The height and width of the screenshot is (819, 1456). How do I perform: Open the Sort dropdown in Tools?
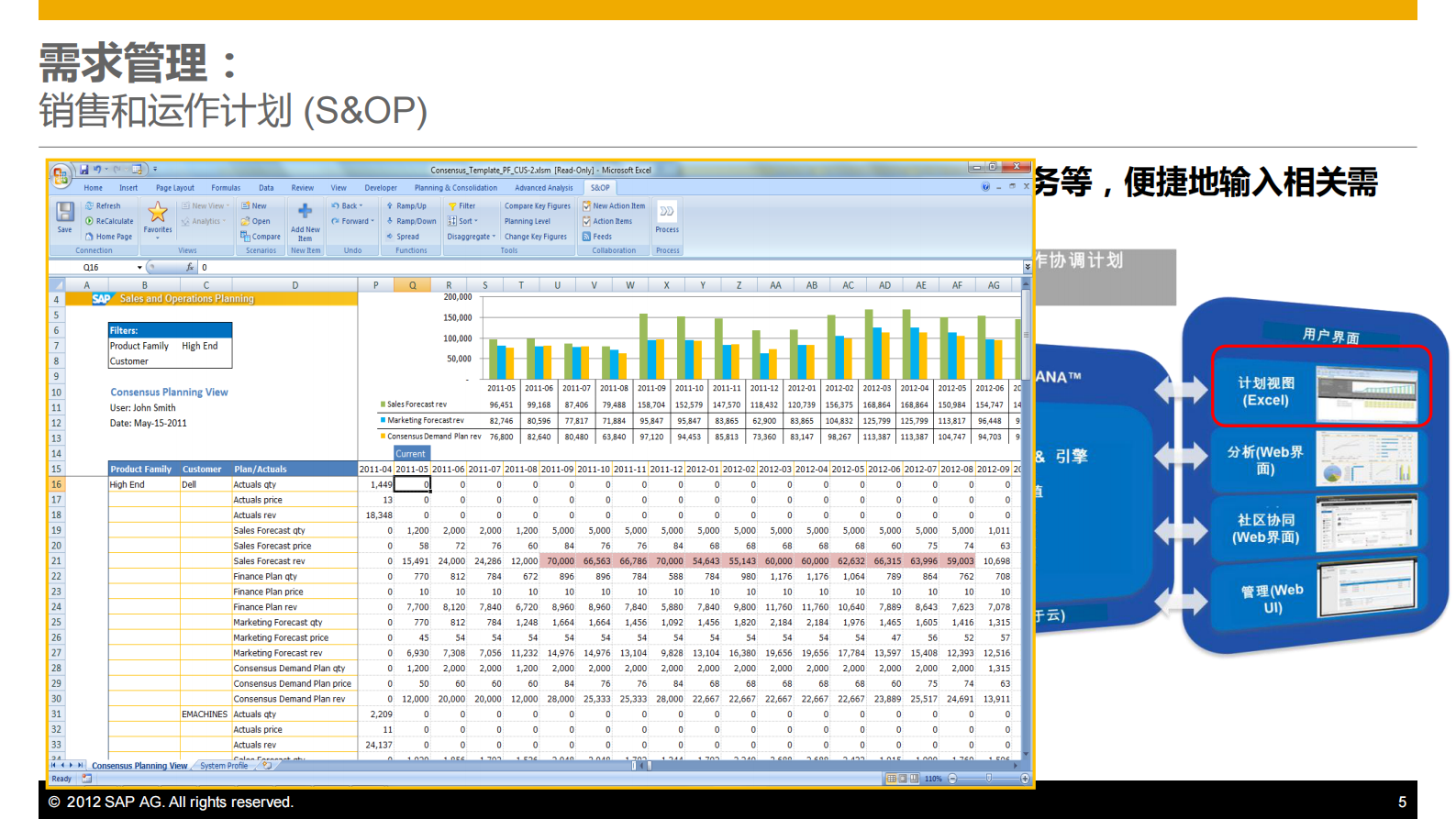(x=463, y=221)
